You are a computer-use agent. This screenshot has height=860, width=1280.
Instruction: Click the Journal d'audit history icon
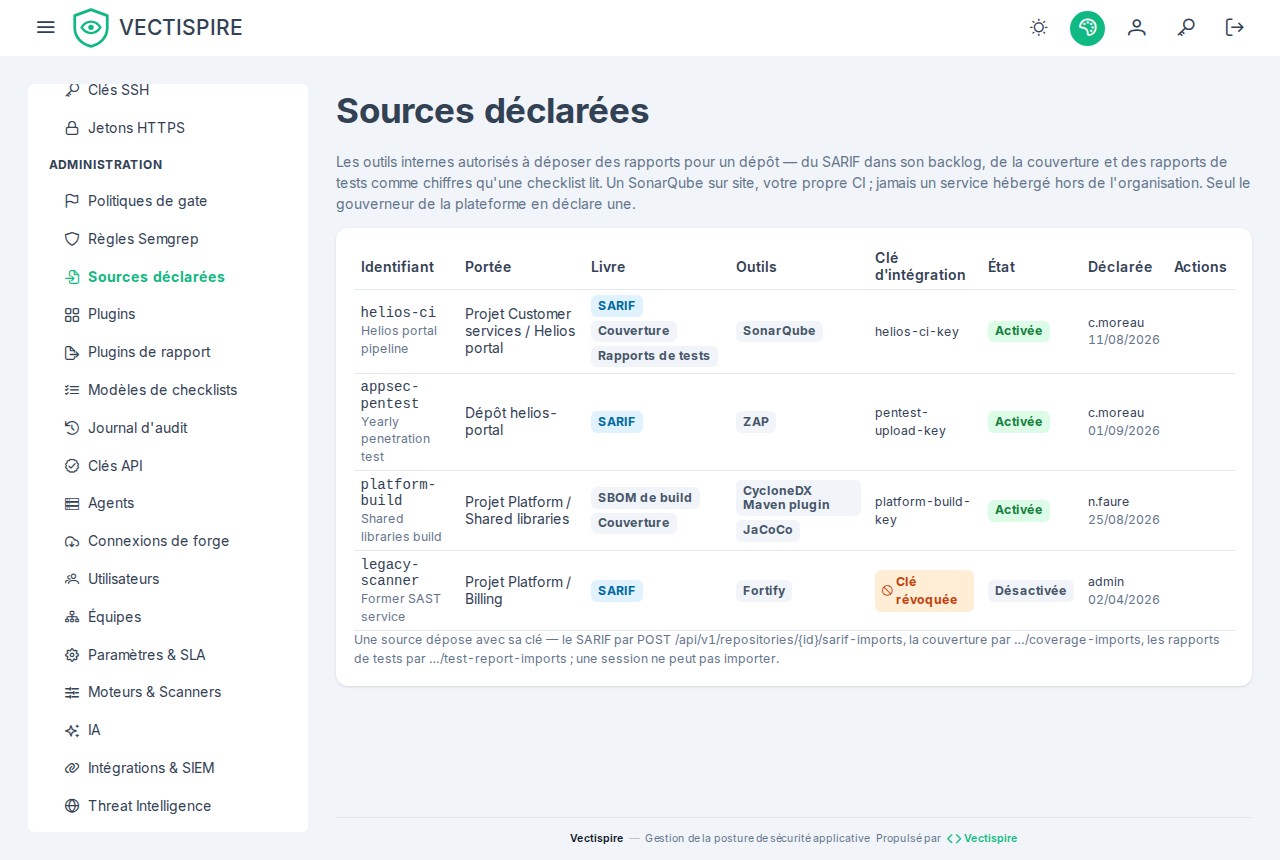[x=72, y=428]
